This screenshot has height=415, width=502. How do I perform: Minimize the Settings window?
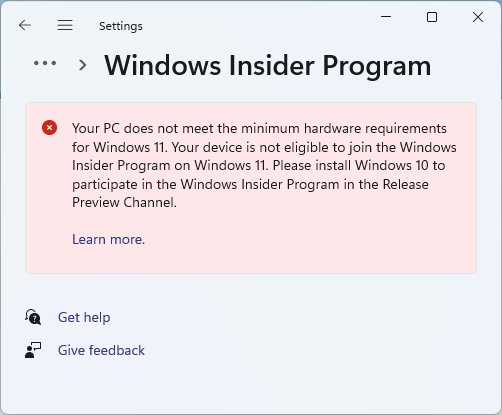(x=386, y=17)
